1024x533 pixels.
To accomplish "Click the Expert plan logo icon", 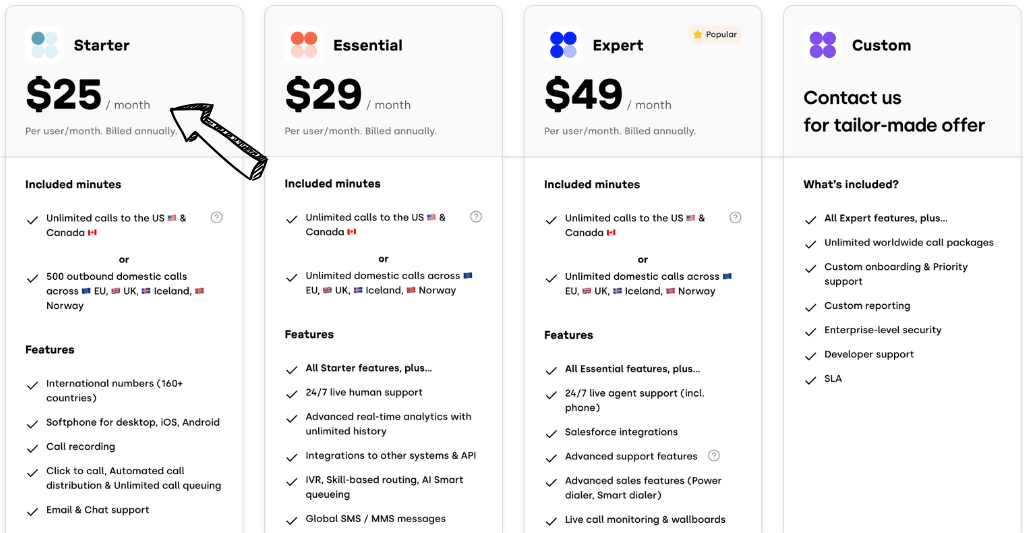I will (563, 45).
